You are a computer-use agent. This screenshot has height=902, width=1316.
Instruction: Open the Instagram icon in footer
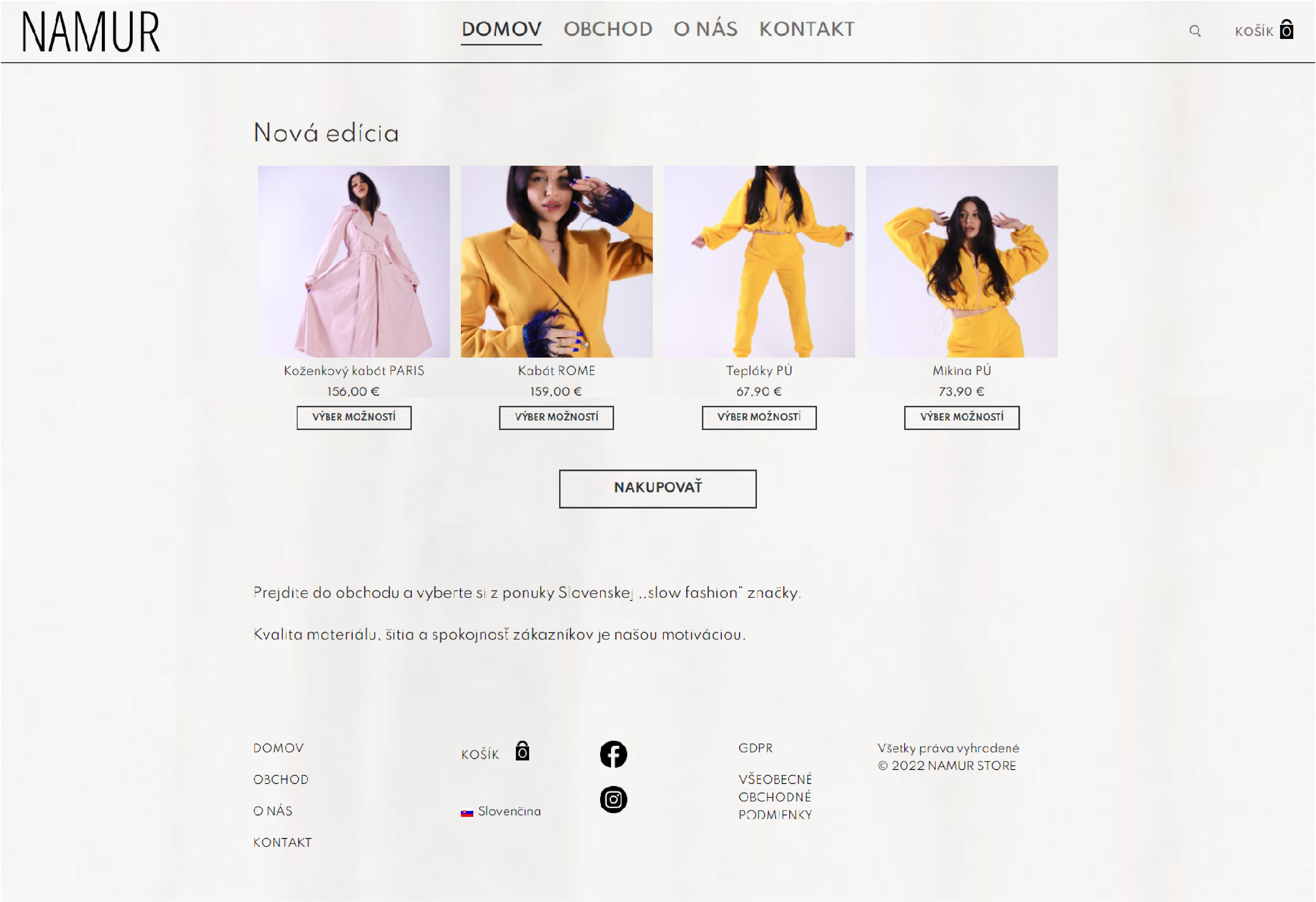tap(613, 800)
